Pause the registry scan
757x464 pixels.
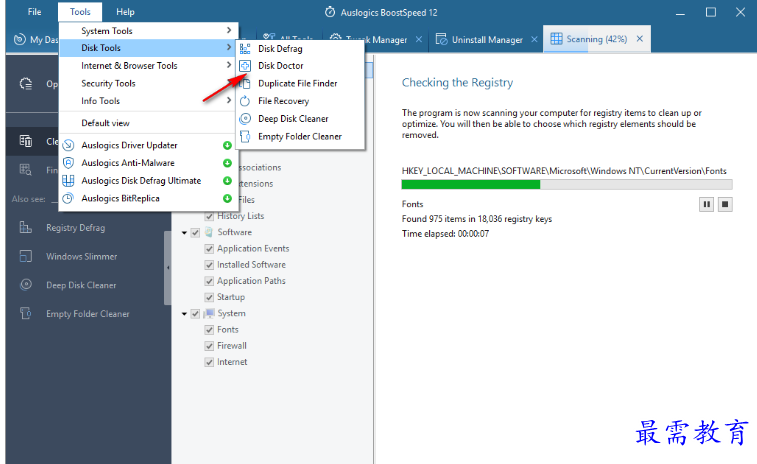click(706, 205)
